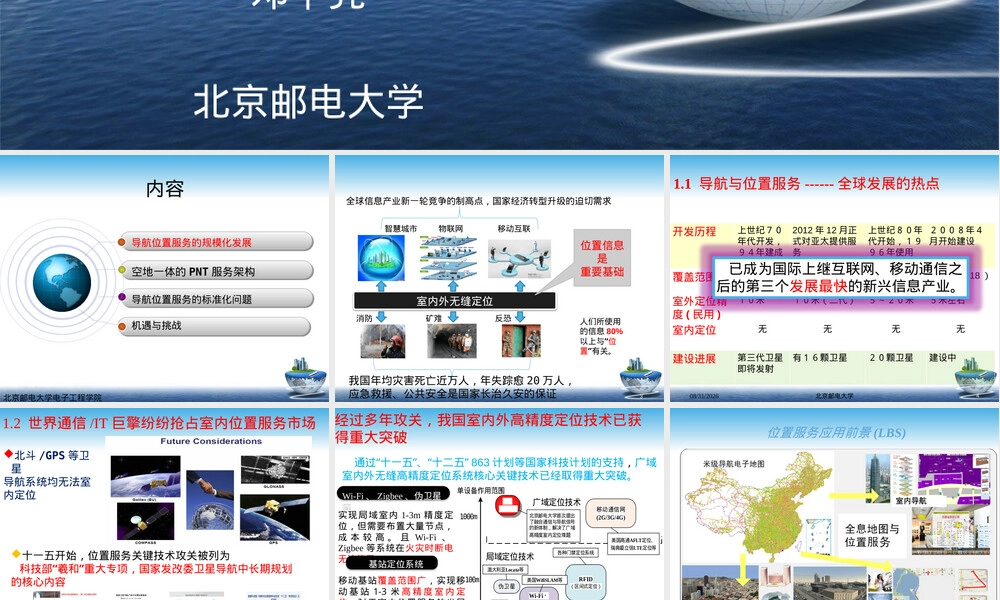
Task: Select title 经过多年攻关，我国室内外高精度定位技术
Action: (x=488, y=428)
